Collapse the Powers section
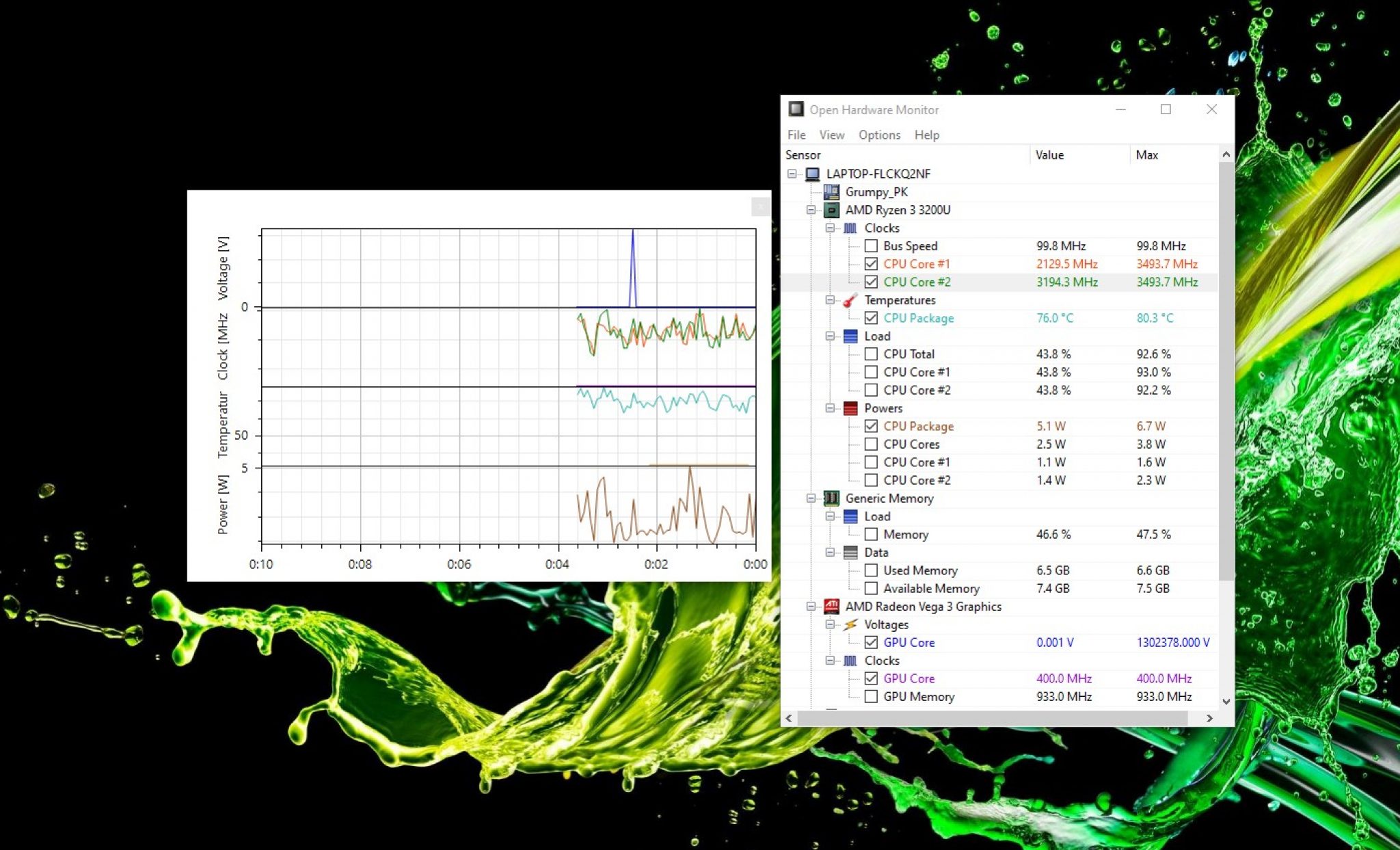The height and width of the screenshot is (850, 1400). coord(830,408)
